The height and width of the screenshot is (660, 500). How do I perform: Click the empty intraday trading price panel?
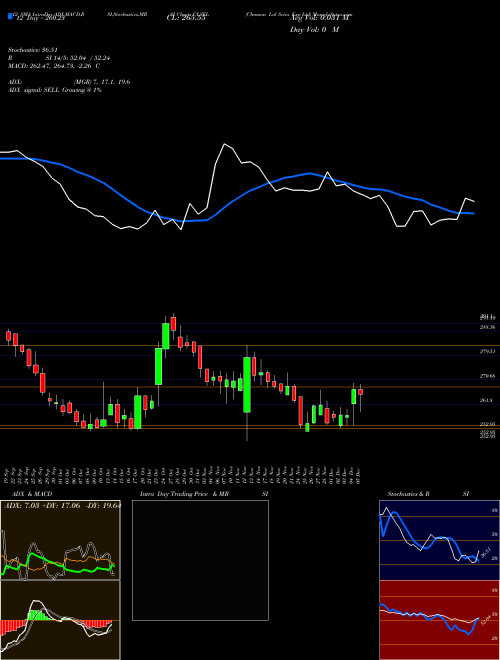(200, 560)
